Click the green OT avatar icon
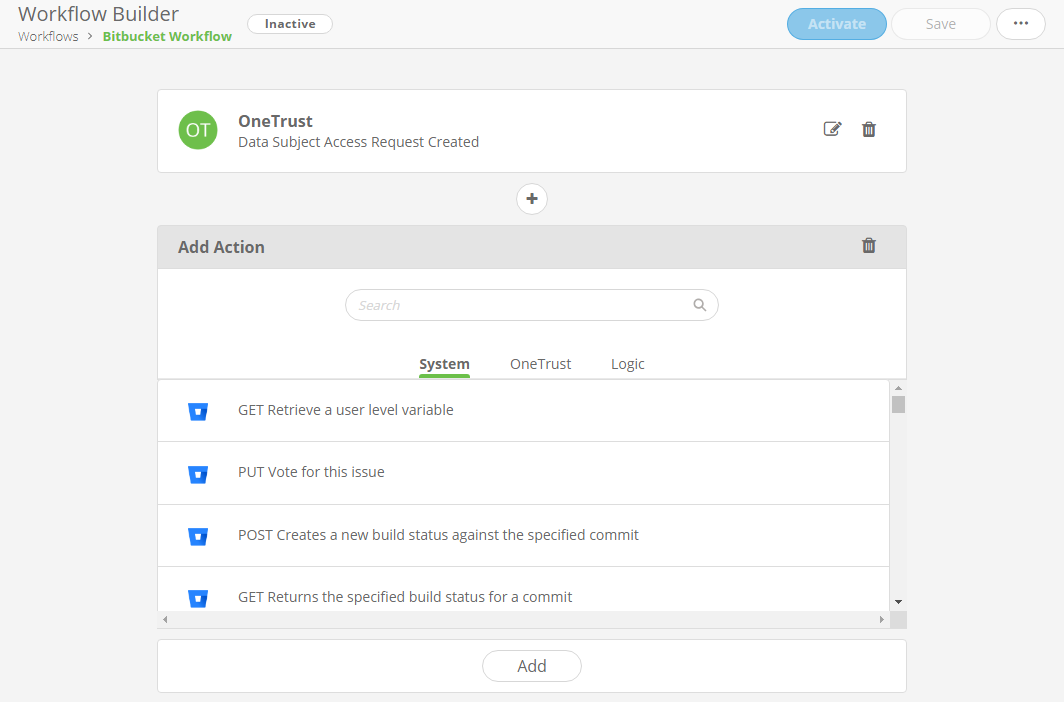Screen dimensions: 1064x702 coord(197,130)
